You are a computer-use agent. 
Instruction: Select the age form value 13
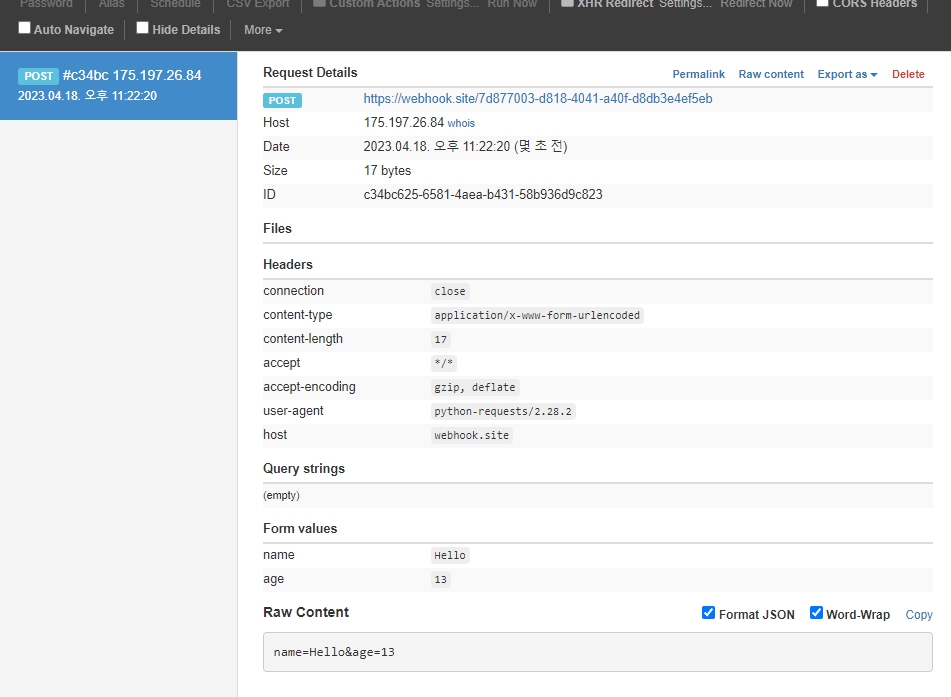(x=440, y=579)
